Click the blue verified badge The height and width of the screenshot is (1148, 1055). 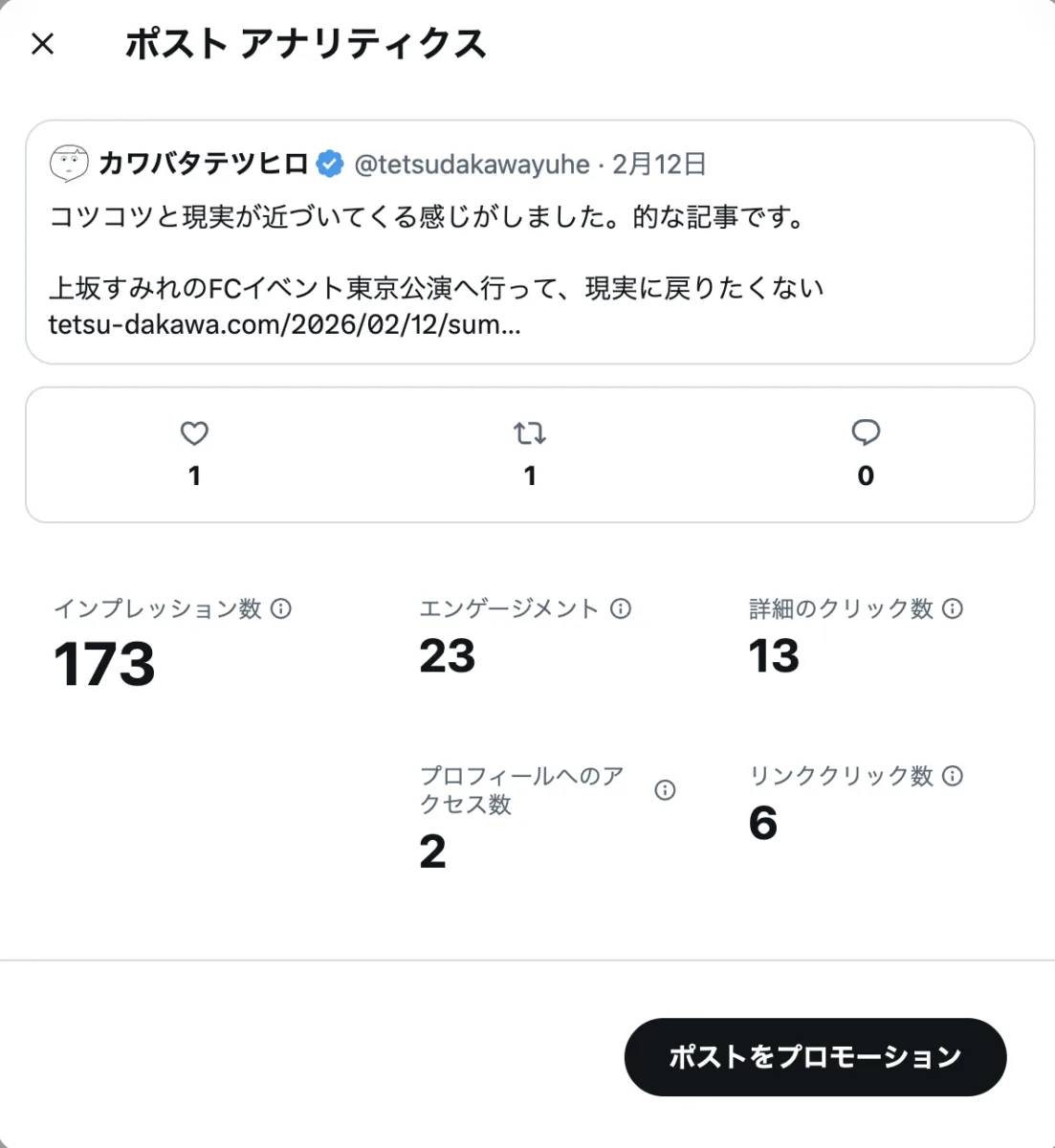tap(330, 165)
